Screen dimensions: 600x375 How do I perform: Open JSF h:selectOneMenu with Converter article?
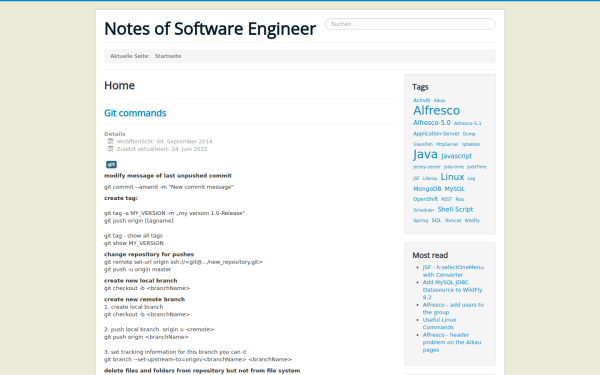pos(453,271)
